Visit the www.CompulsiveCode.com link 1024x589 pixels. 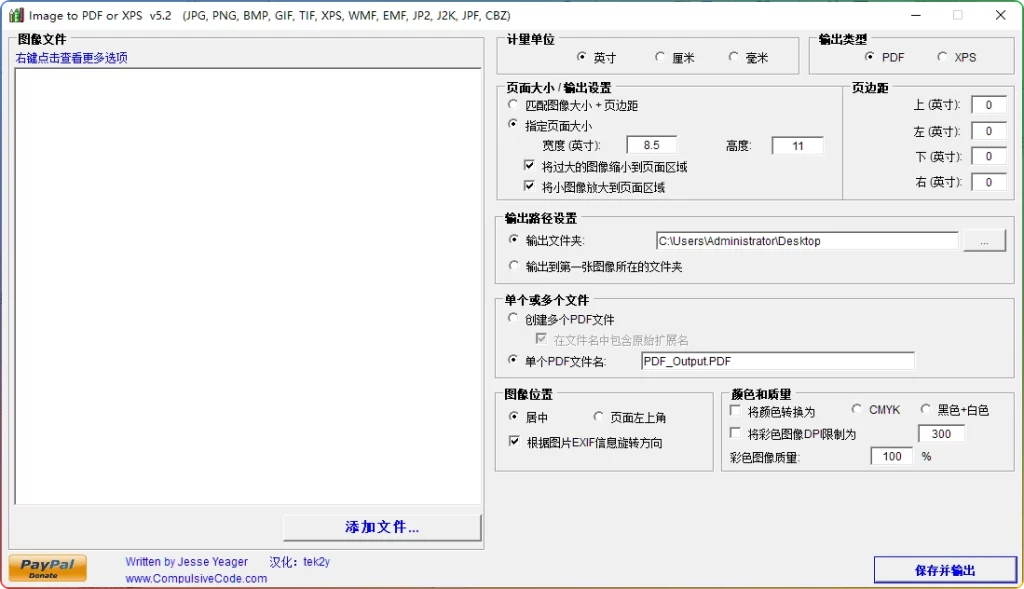coord(195,577)
